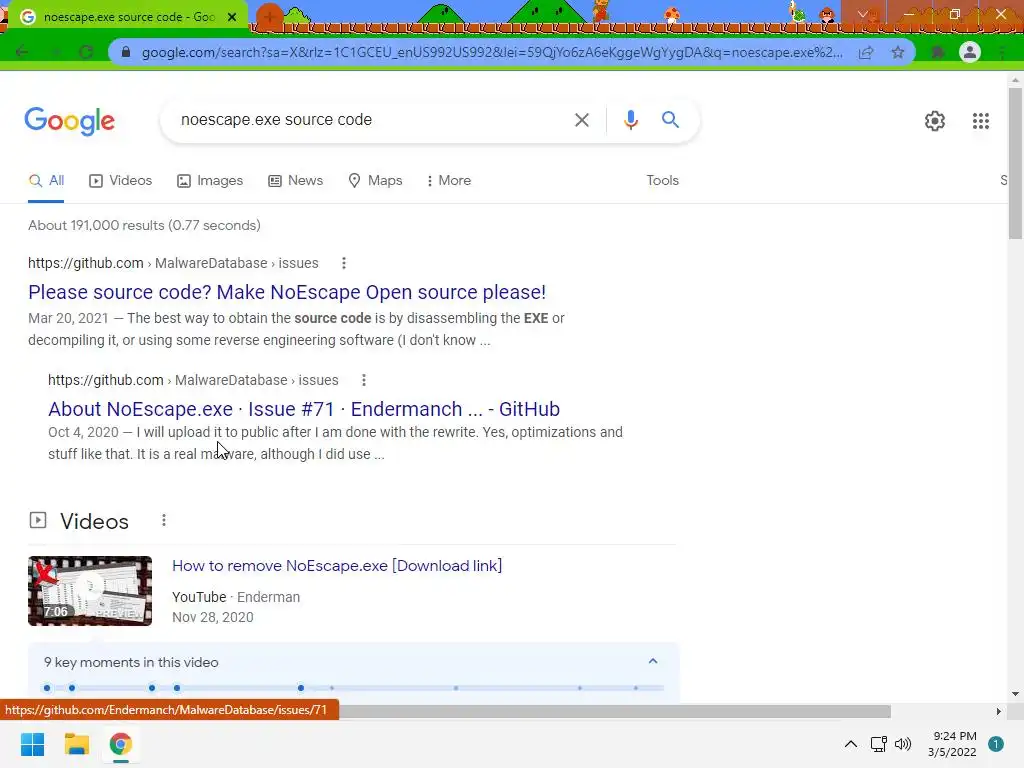Viewport: 1024px width, 768px height.
Task: Click the vertical page scrollbar thumb
Action: click(1015, 163)
